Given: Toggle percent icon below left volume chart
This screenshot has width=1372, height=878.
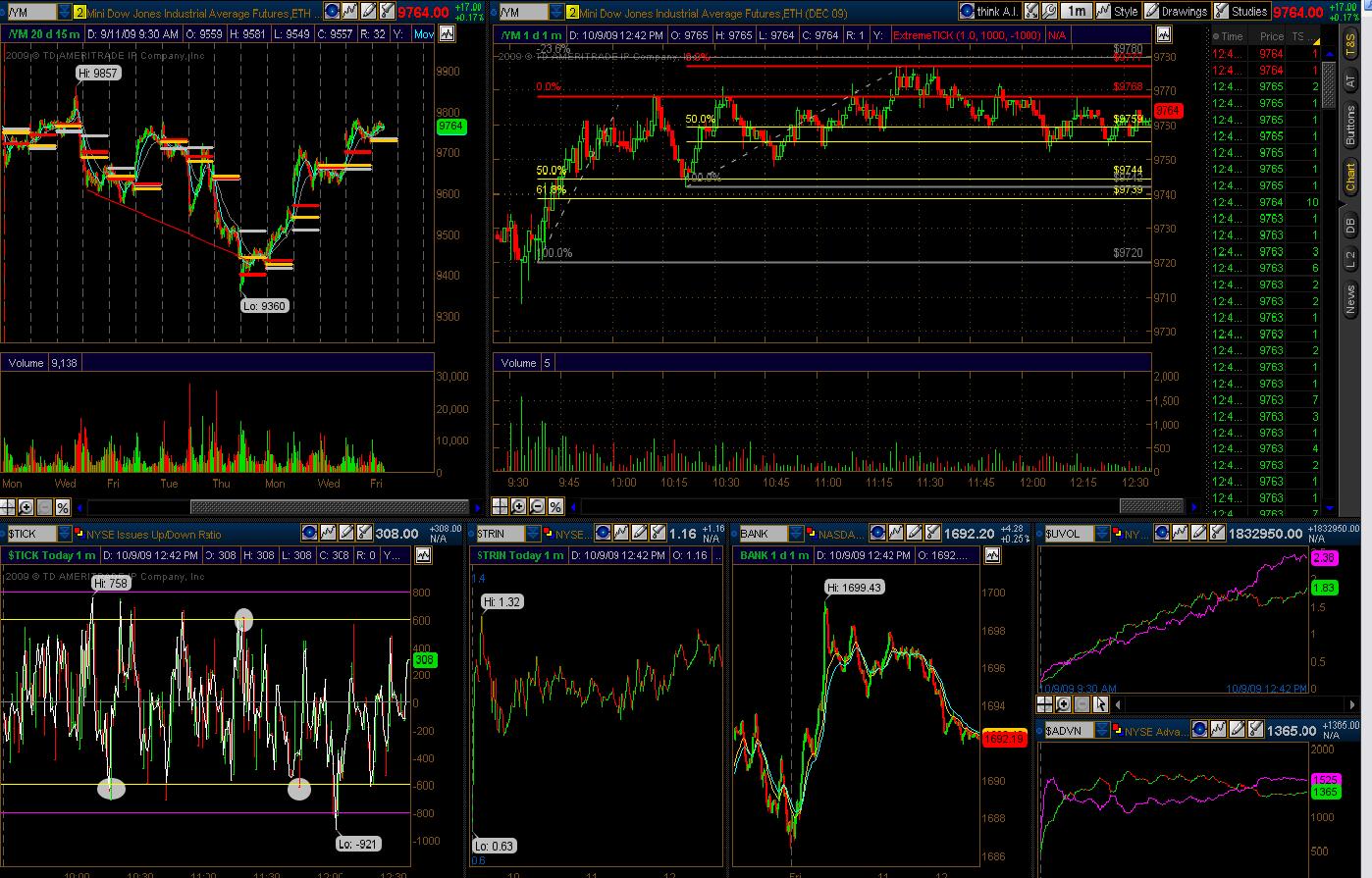Looking at the screenshot, I should pyautogui.click(x=63, y=506).
